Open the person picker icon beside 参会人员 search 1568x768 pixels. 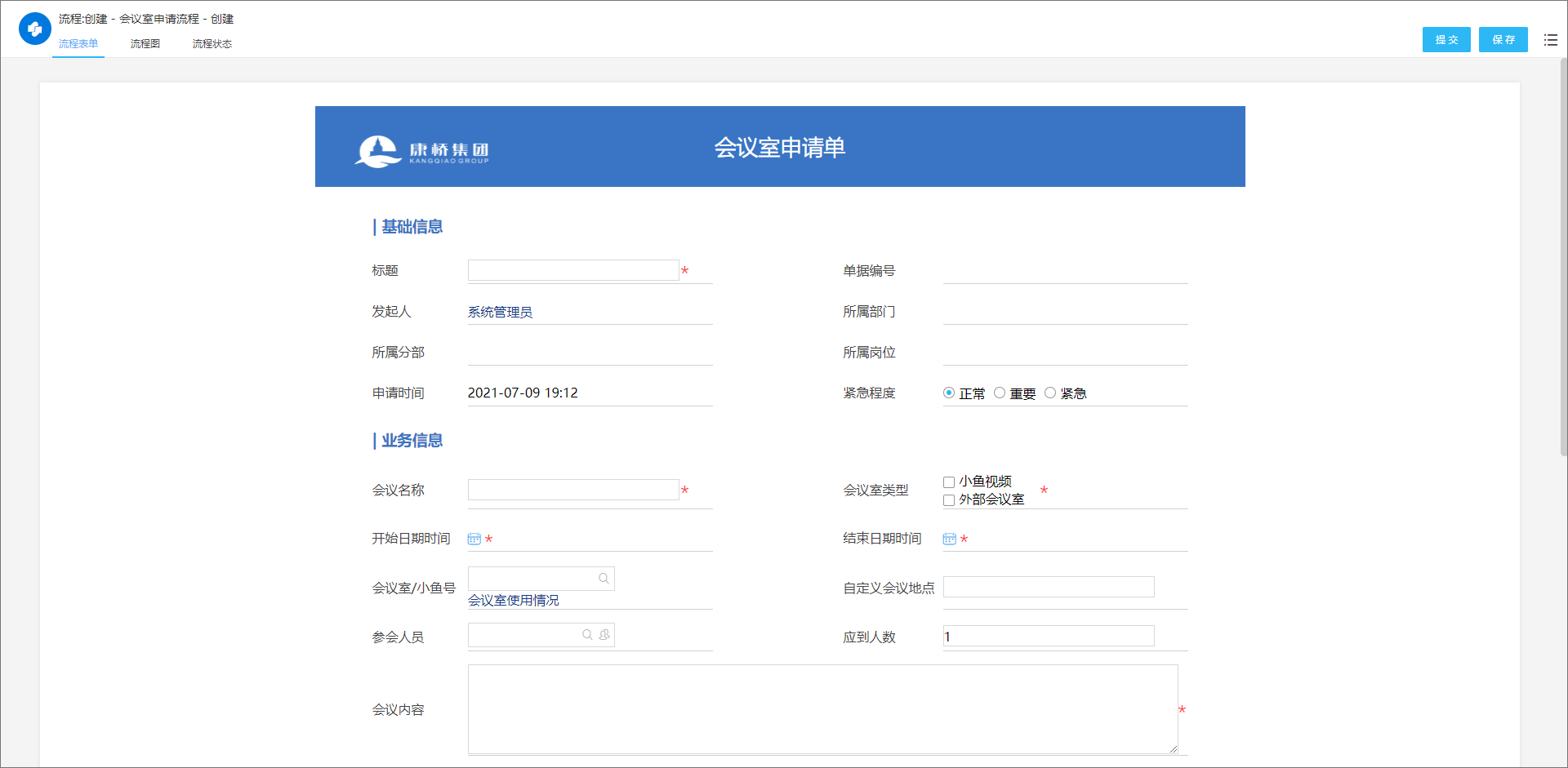point(604,634)
